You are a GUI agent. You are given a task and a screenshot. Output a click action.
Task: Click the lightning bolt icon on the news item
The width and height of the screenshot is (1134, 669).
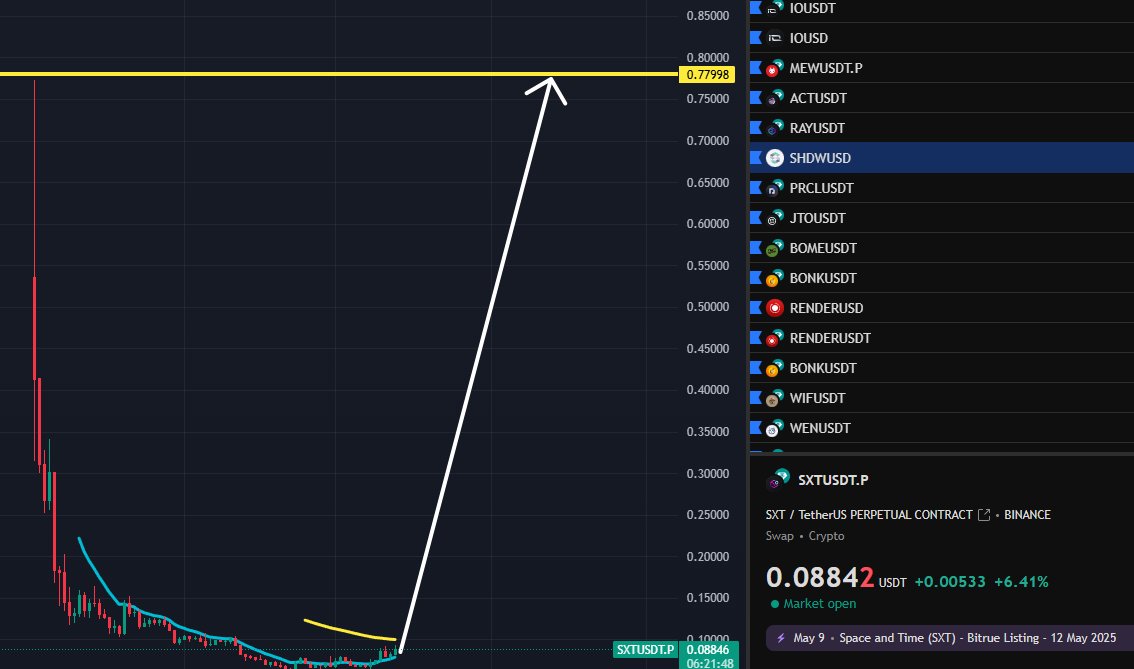pyautogui.click(x=781, y=638)
